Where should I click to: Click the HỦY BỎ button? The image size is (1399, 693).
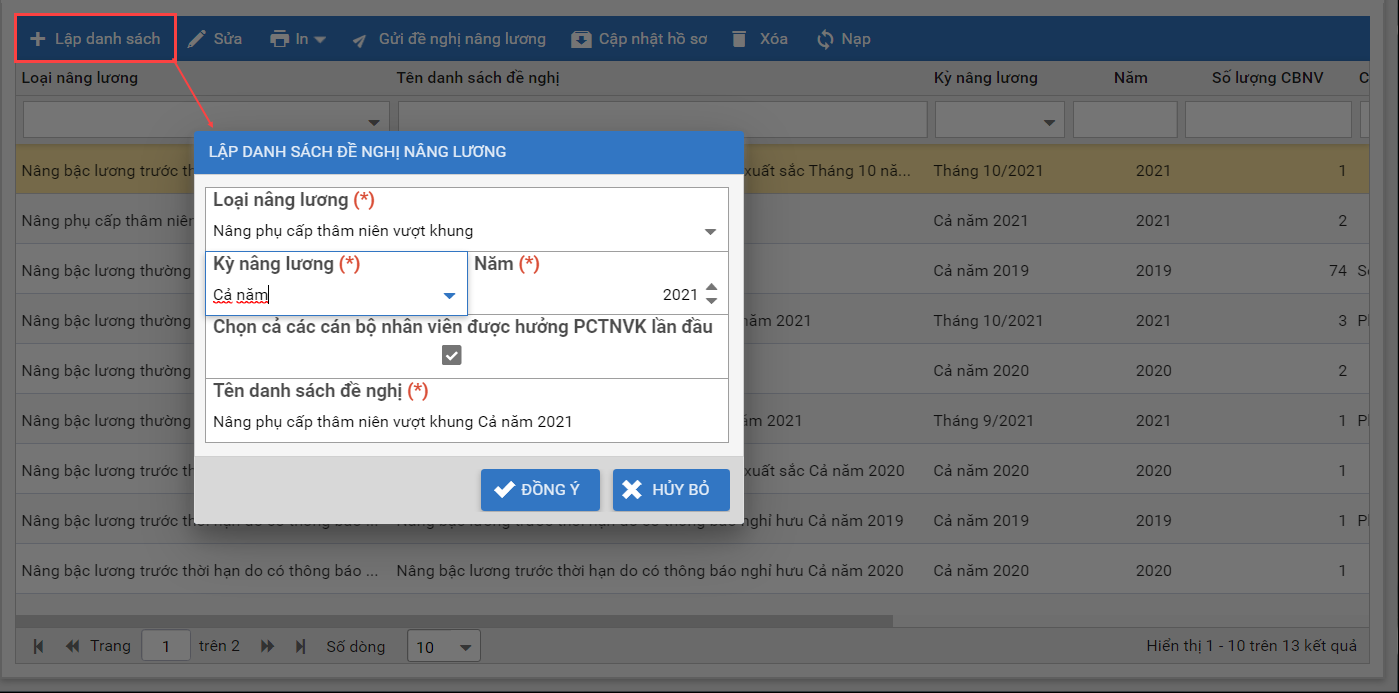(671, 490)
